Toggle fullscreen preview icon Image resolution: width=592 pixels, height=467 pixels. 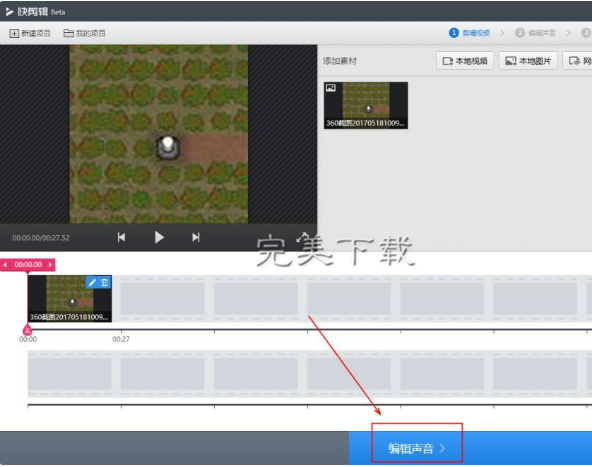(x=302, y=237)
